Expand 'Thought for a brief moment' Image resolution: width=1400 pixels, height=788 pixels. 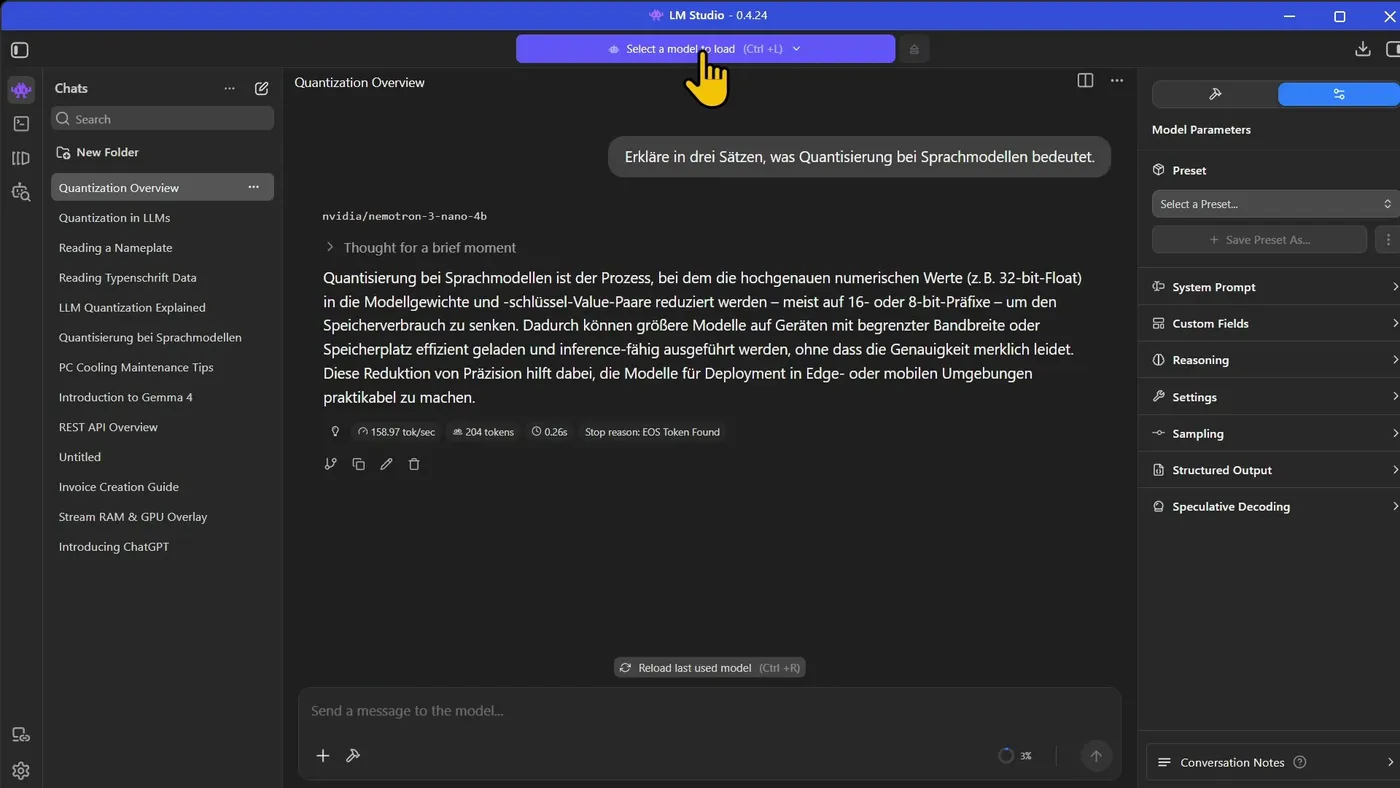[x=421, y=248]
